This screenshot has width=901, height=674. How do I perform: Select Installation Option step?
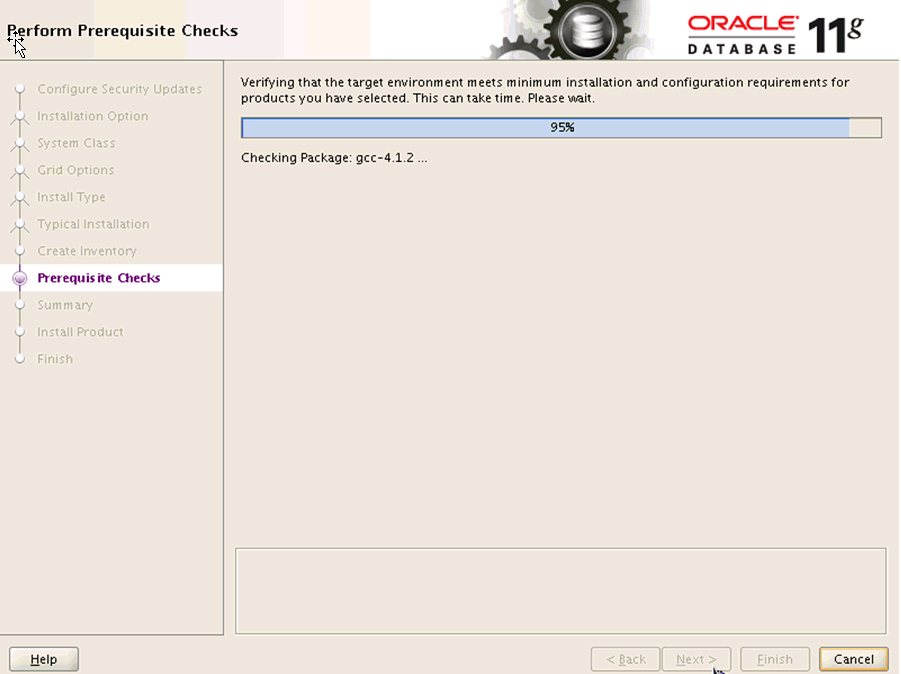point(93,116)
